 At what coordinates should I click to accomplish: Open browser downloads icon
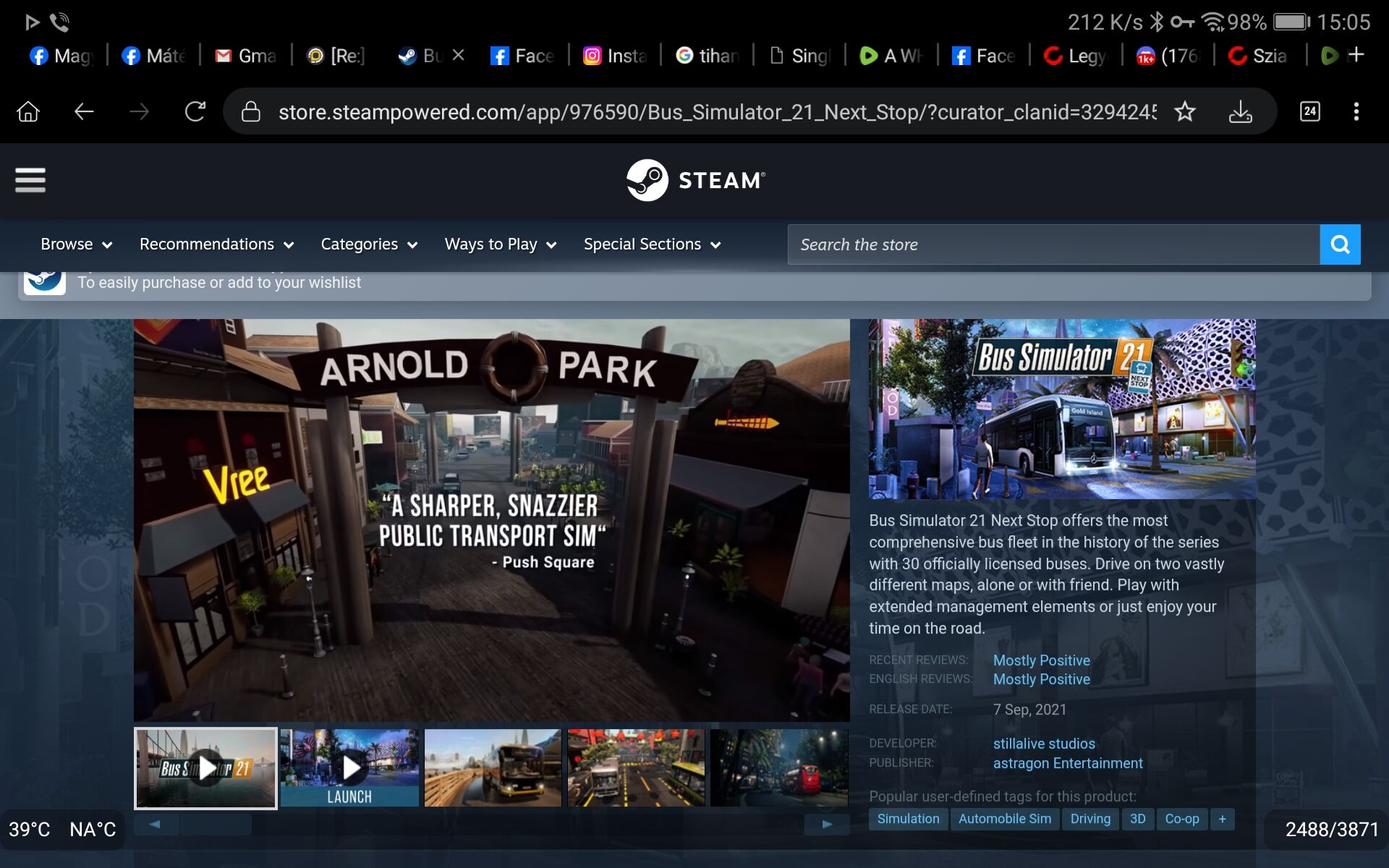pyautogui.click(x=1240, y=112)
